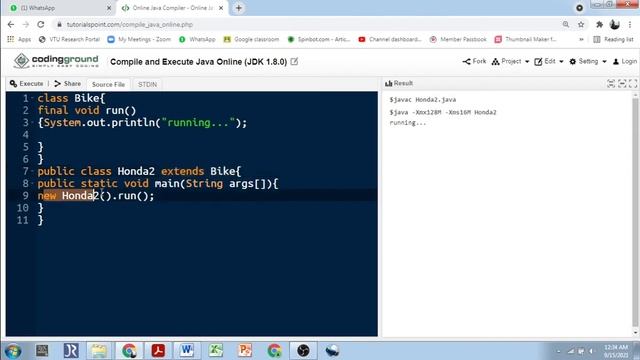
Task: Open the Windows Start button
Action: pos(13,351)
